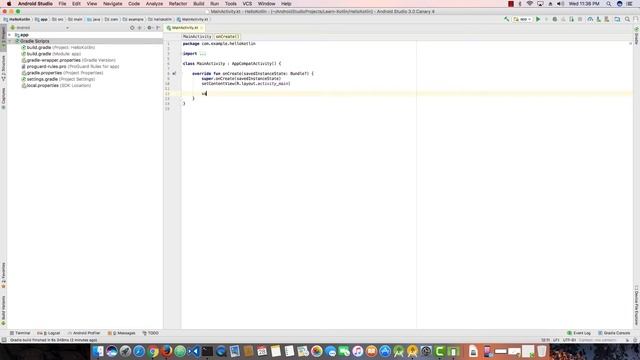Click the override gutter icon beside onCreate

pyautogui.click(x=174, y=73)
